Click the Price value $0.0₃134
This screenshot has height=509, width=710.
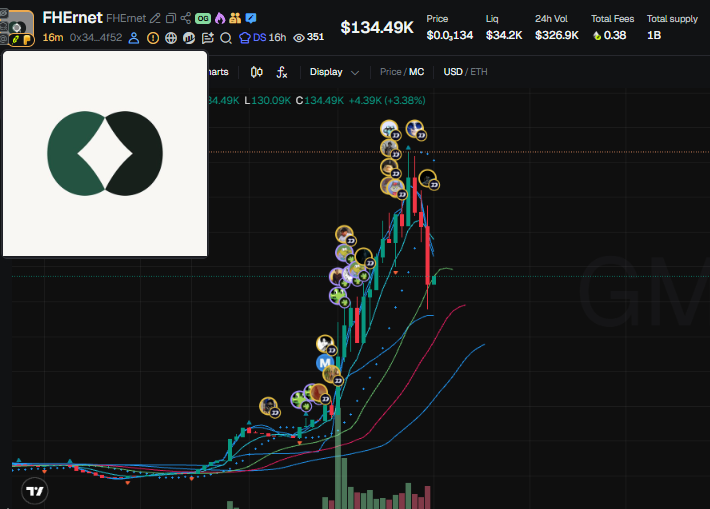click(450, 35)
